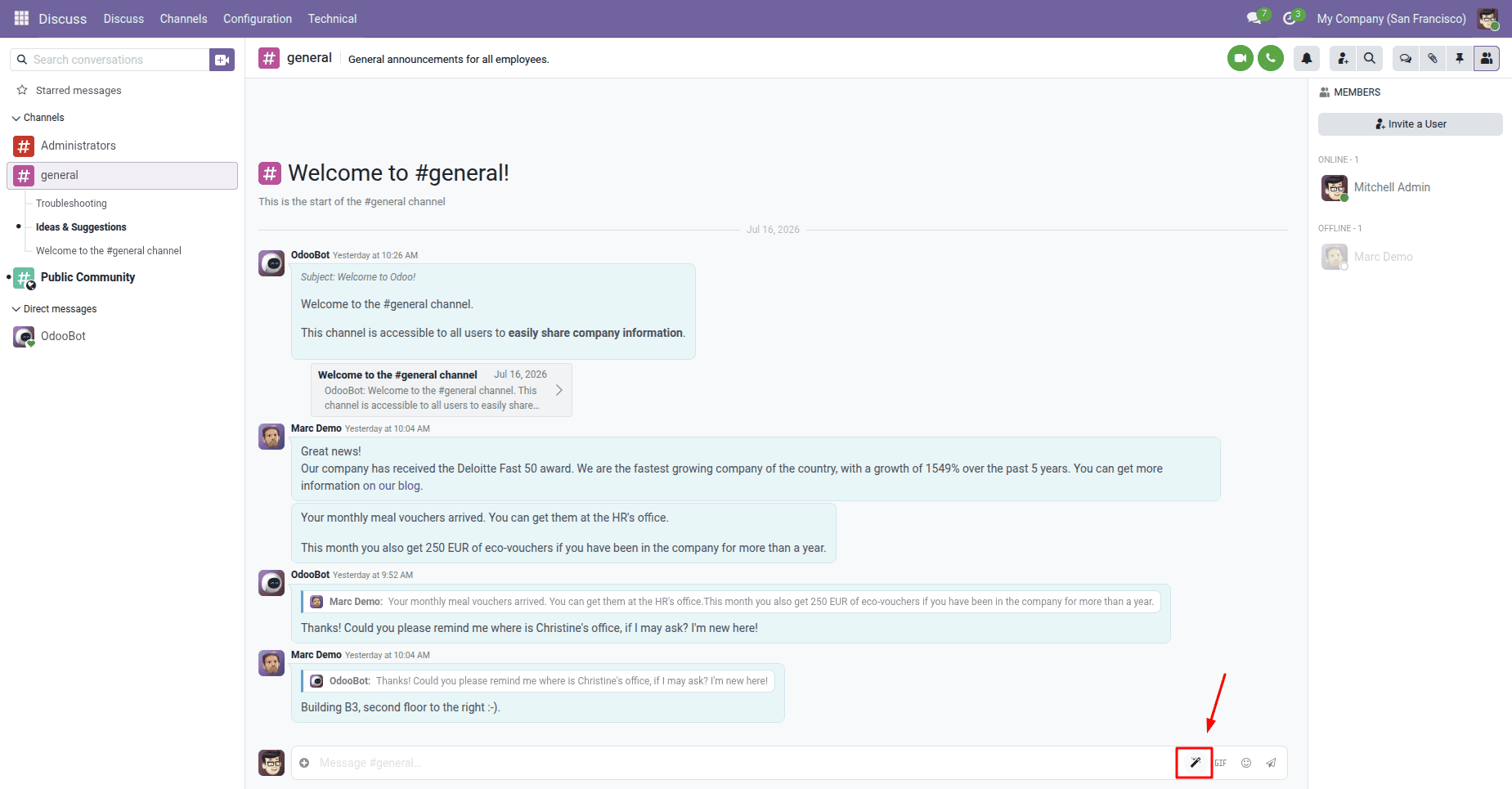Click channel description General announcements text
Viewport: 1512px width, 789px height.
(x=448, y=60)
